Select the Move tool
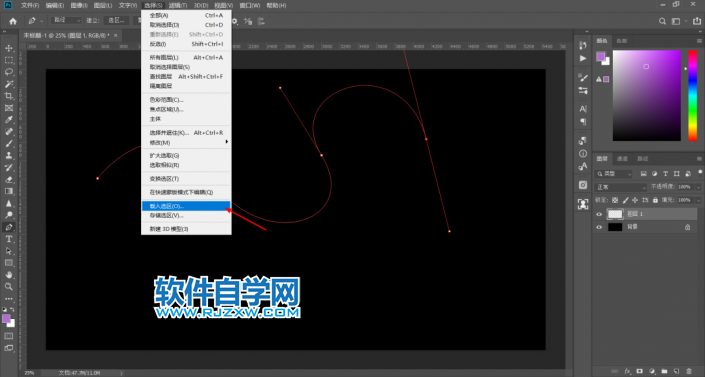Image resolution: width=705 pixels, height=377 pixels. (9, 48)
